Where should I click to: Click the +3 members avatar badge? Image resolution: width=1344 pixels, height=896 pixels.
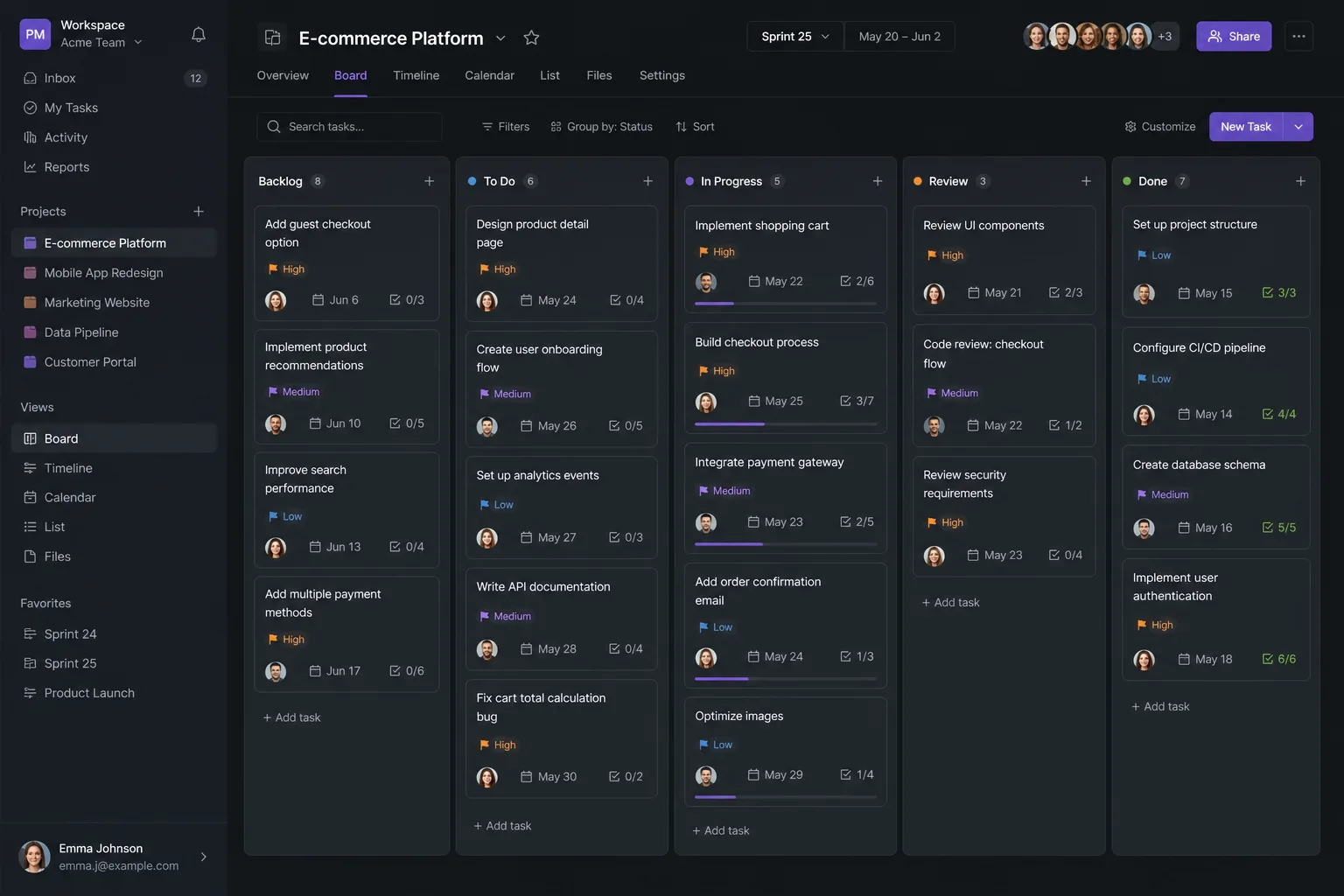tap(1165, 37)
